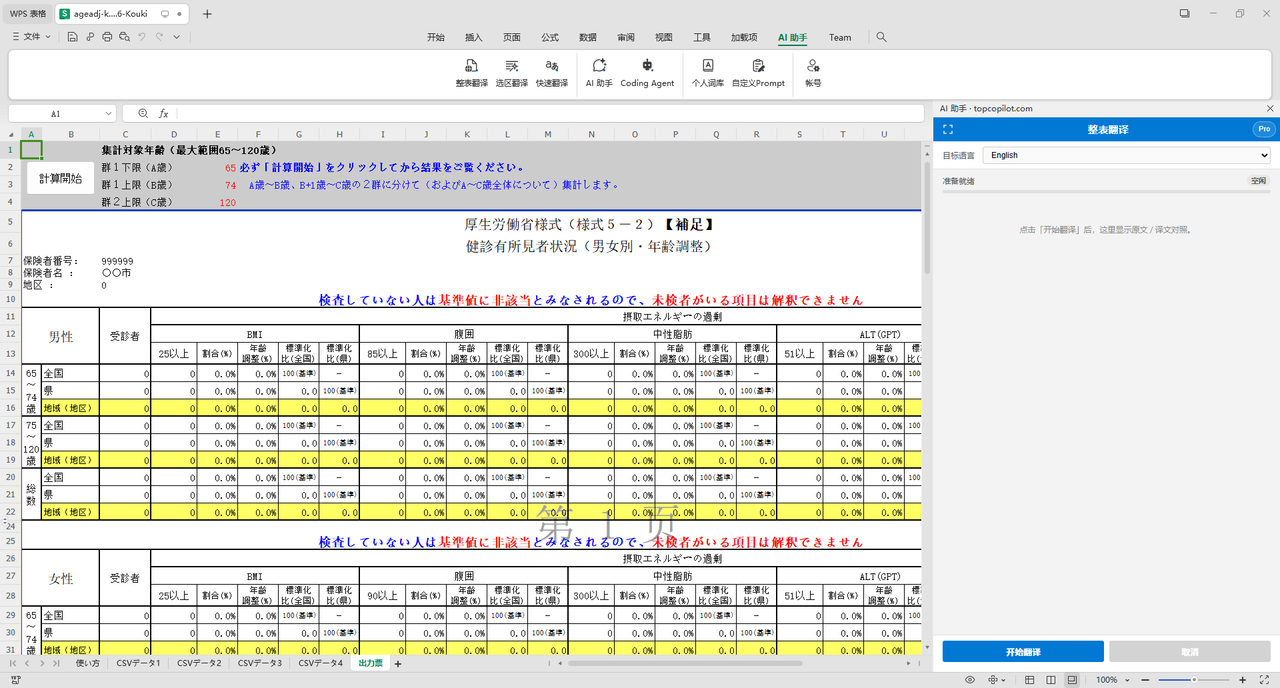
Task: Click the quick translate (快速翻译) icon
Action: (551, 65)
